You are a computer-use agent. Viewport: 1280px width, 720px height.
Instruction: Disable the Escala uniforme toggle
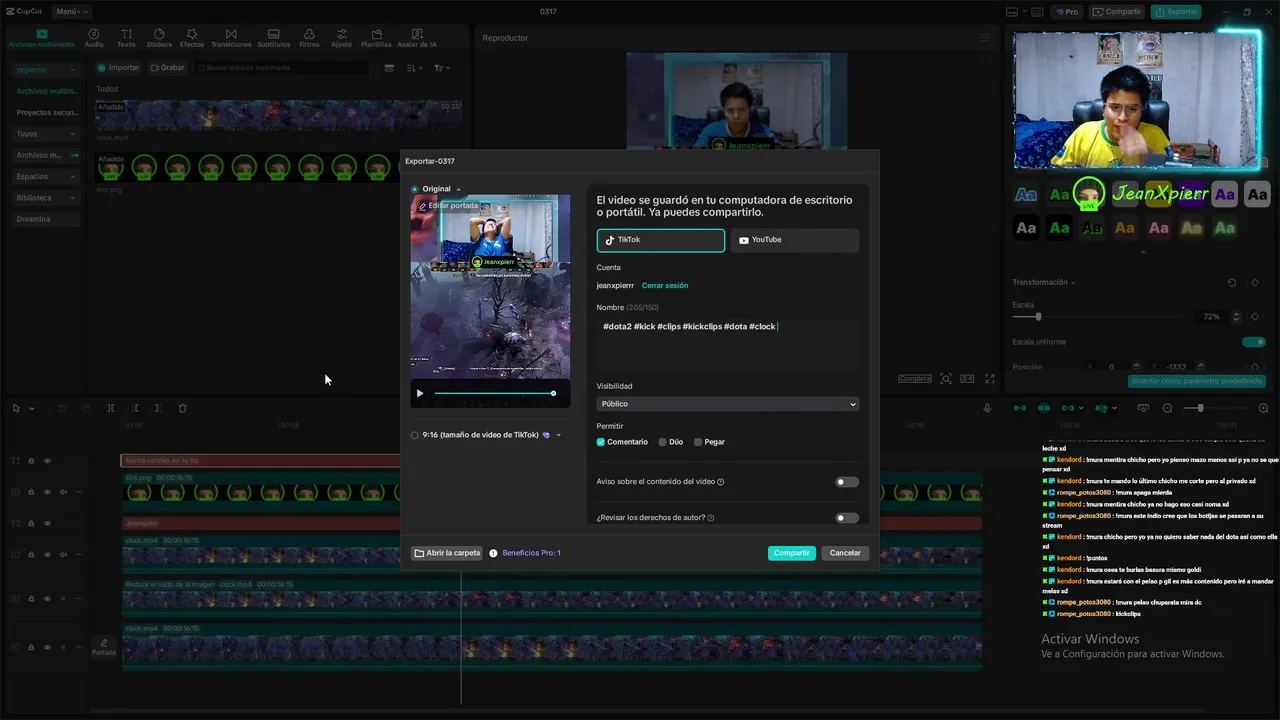coord(1253,342)
